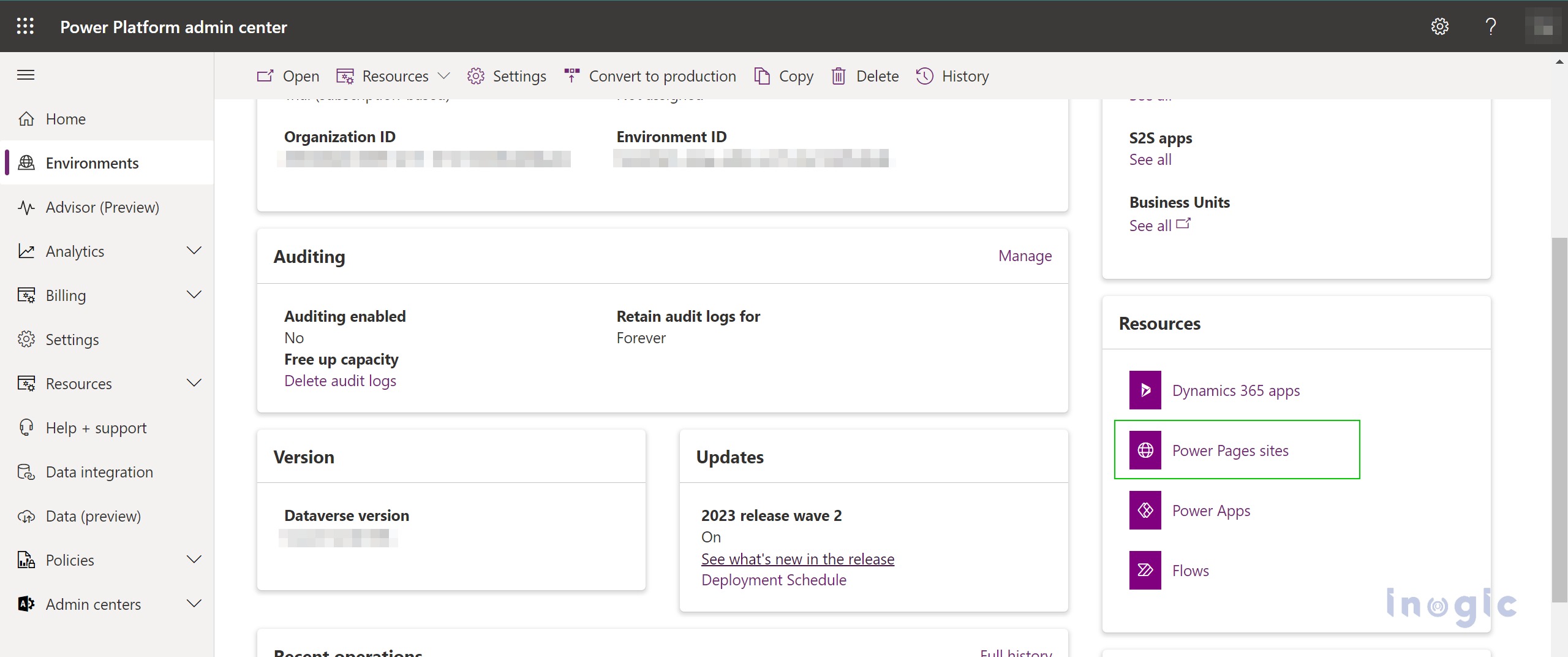The width and height of the screenshot is (1568, 657).
Task: Click the Help + support headset icon
Action: (x=26, y=427)
